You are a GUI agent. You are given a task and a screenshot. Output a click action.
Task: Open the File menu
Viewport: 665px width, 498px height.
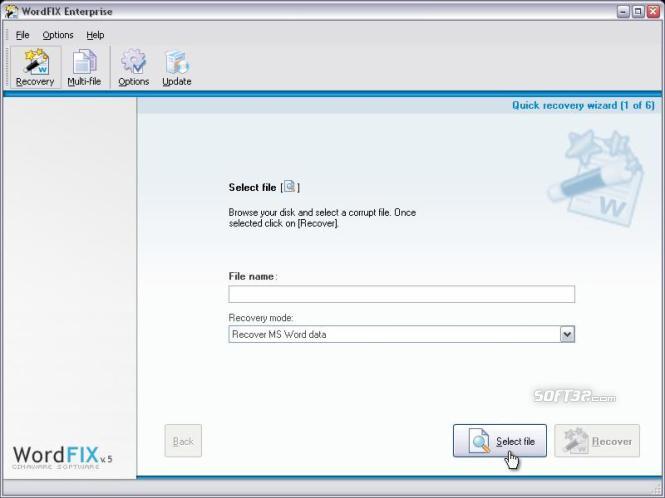tap(22, 35)
